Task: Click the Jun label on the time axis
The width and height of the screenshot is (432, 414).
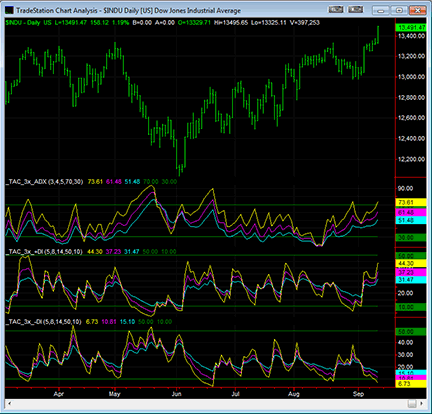Action: (176, 394)
